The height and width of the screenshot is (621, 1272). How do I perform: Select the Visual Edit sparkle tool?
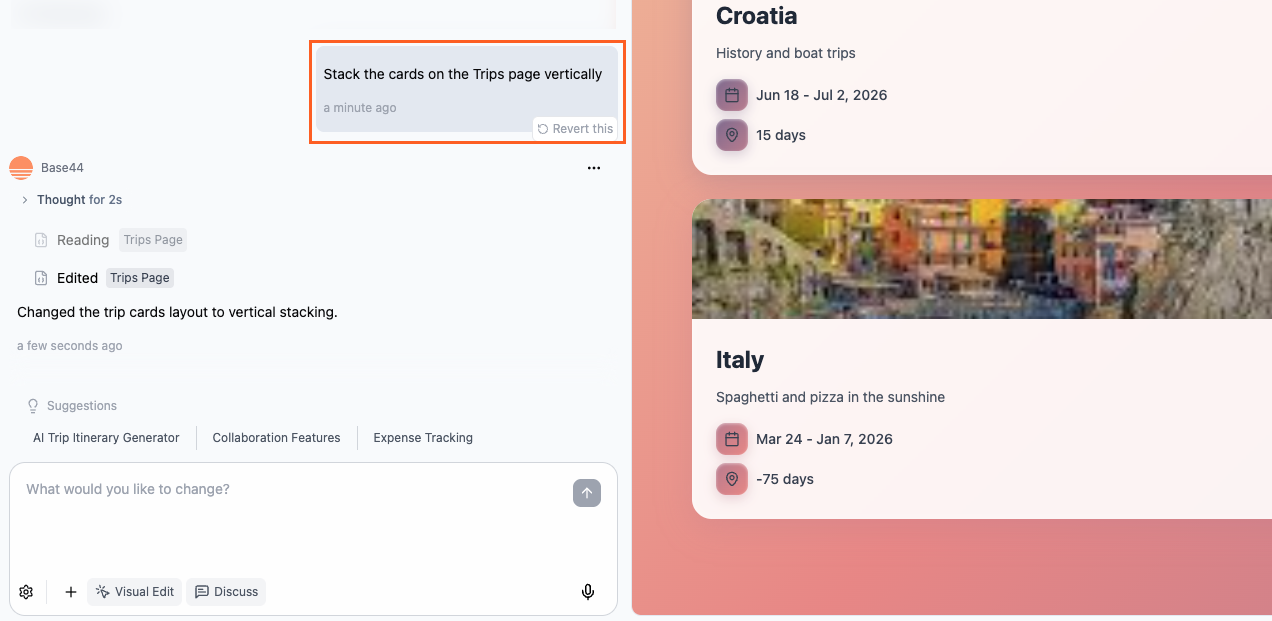tap(134, 591)
